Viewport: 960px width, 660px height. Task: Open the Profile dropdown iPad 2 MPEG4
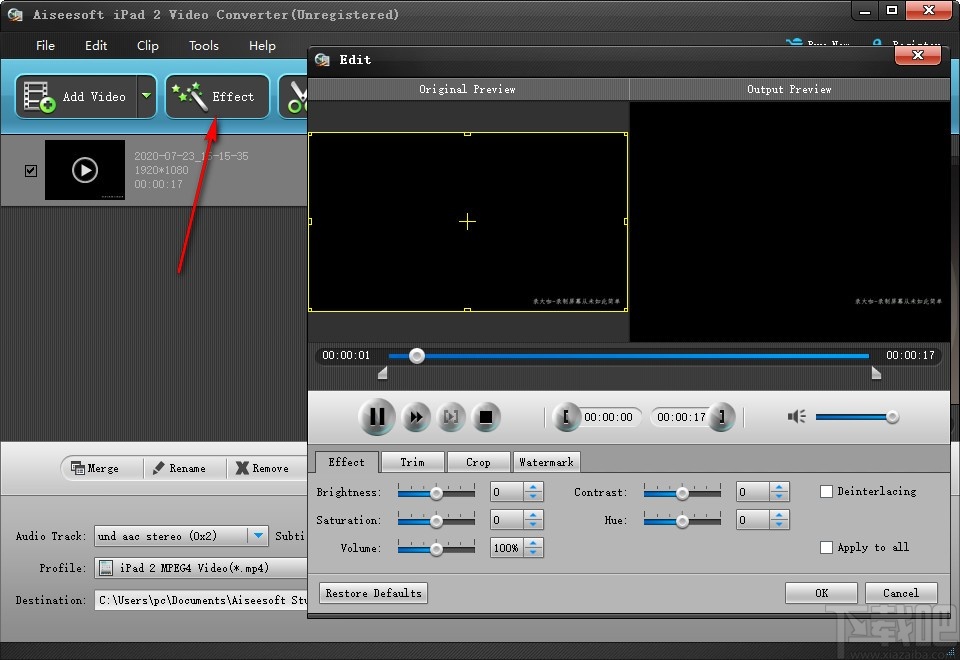point(201,568)
